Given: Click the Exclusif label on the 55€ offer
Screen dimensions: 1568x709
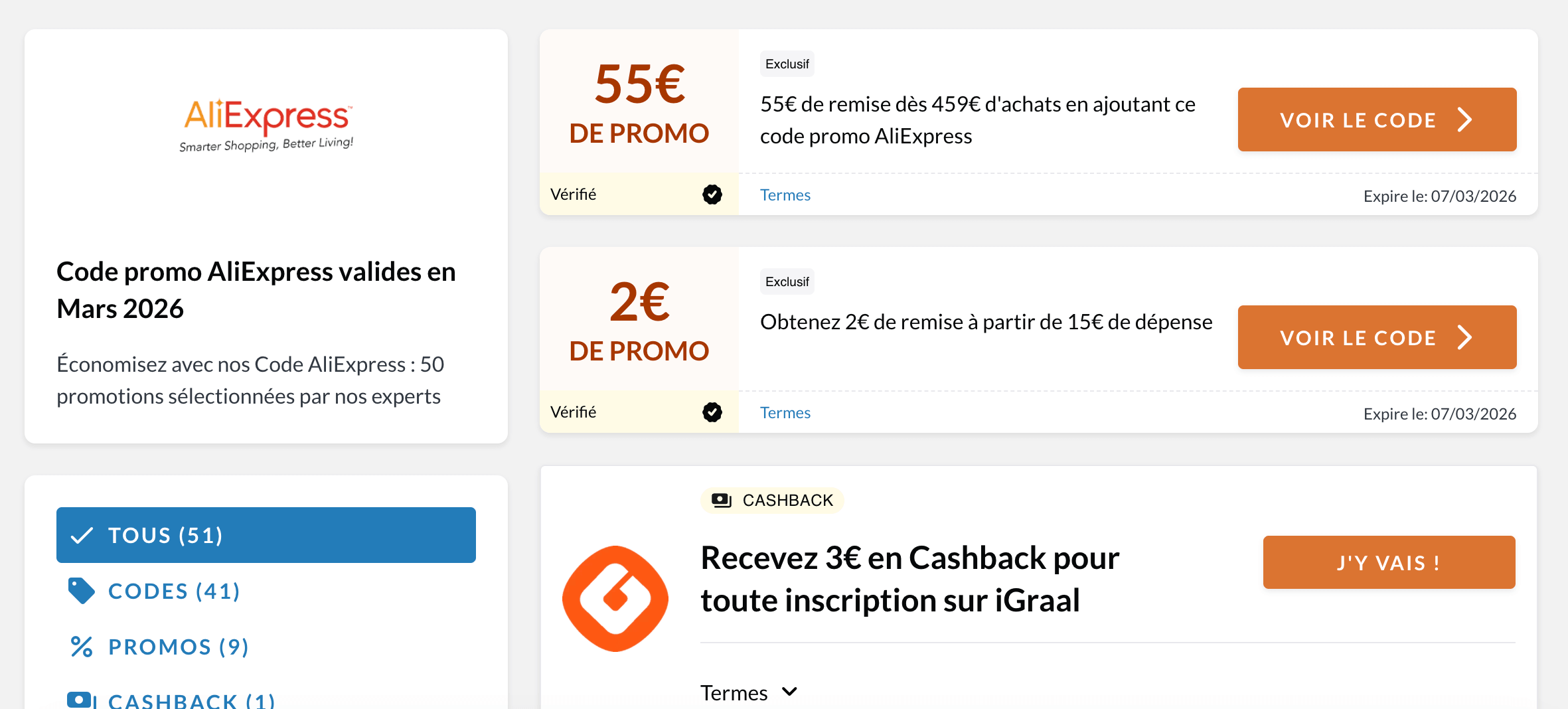Looking at the screenshot, I should coord(787,63).
